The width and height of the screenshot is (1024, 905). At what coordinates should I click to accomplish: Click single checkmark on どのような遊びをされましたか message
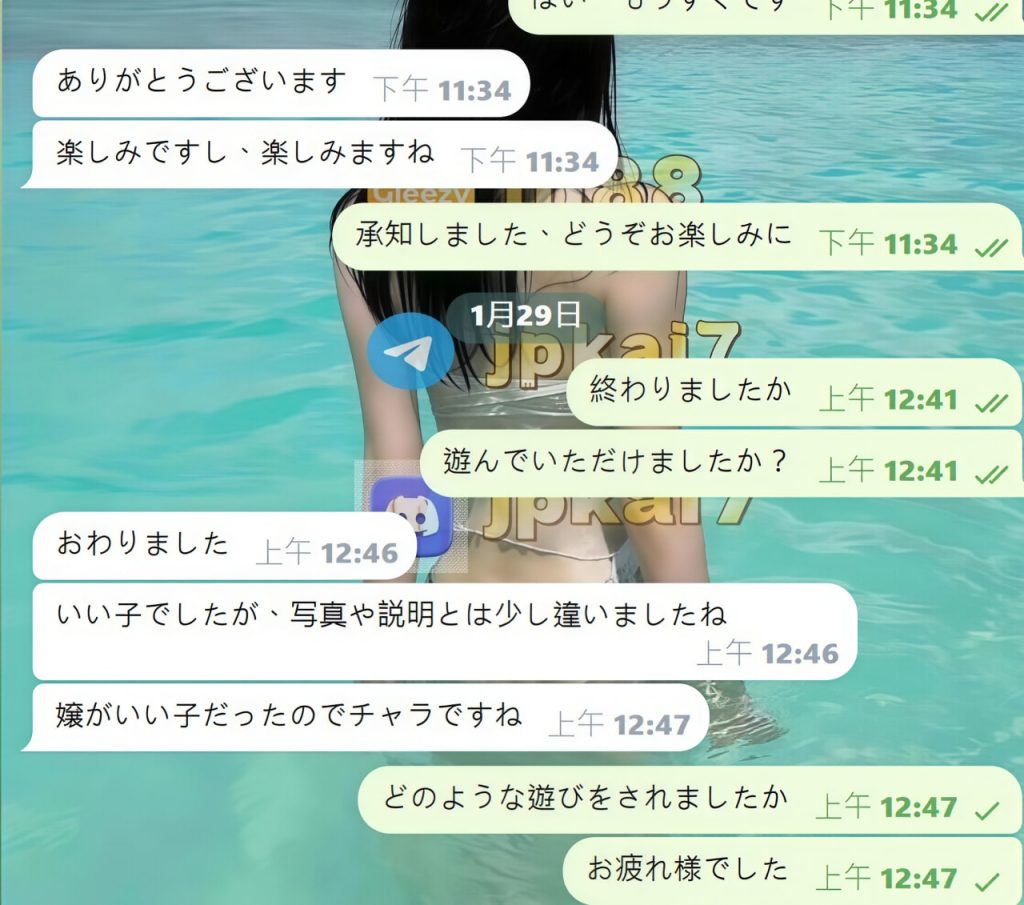(987, 810)
